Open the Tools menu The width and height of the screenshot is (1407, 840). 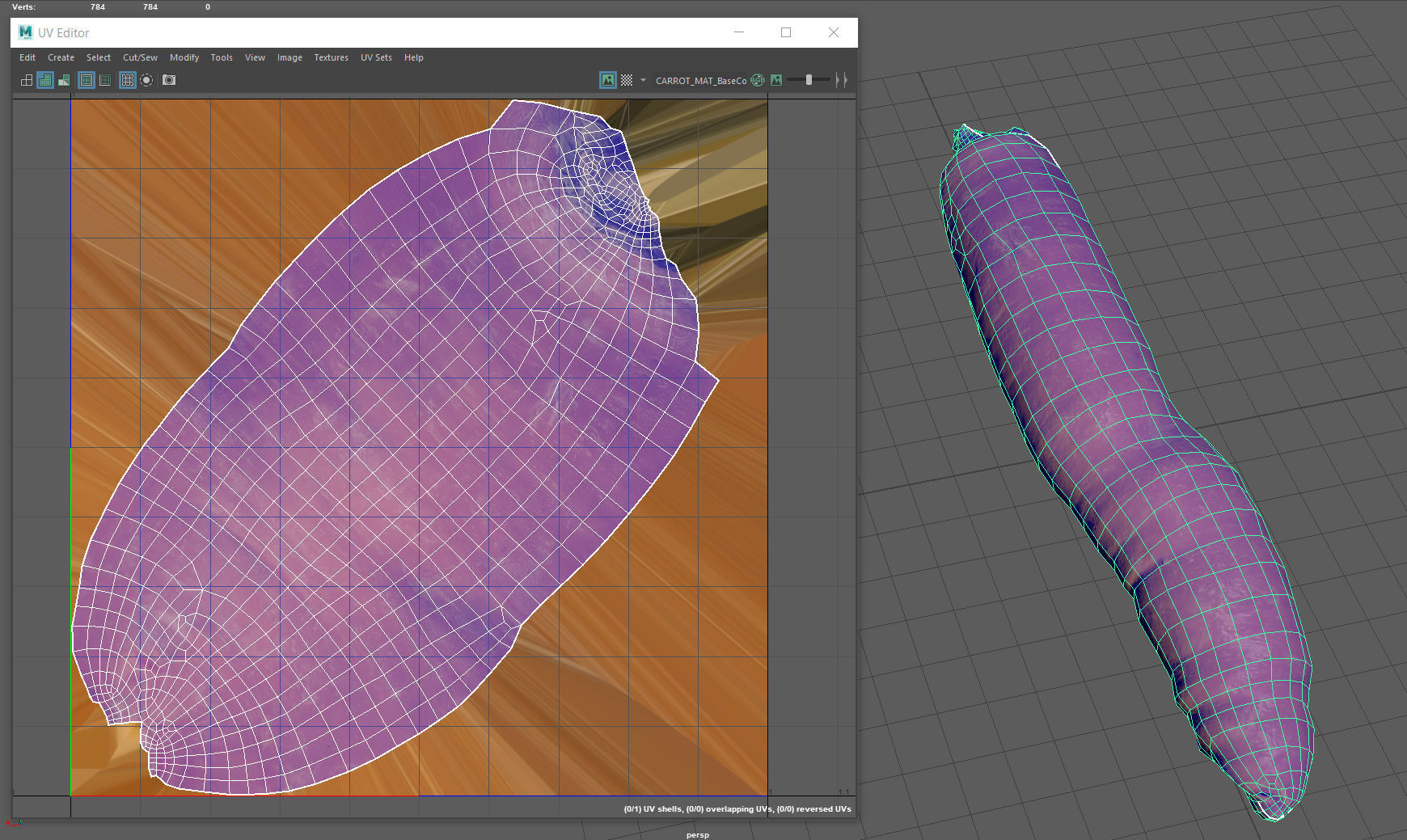(x=222, y=57)
